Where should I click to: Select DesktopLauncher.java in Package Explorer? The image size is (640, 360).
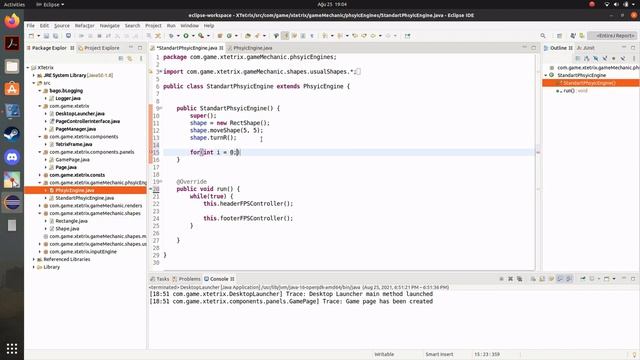click(80, 114)
